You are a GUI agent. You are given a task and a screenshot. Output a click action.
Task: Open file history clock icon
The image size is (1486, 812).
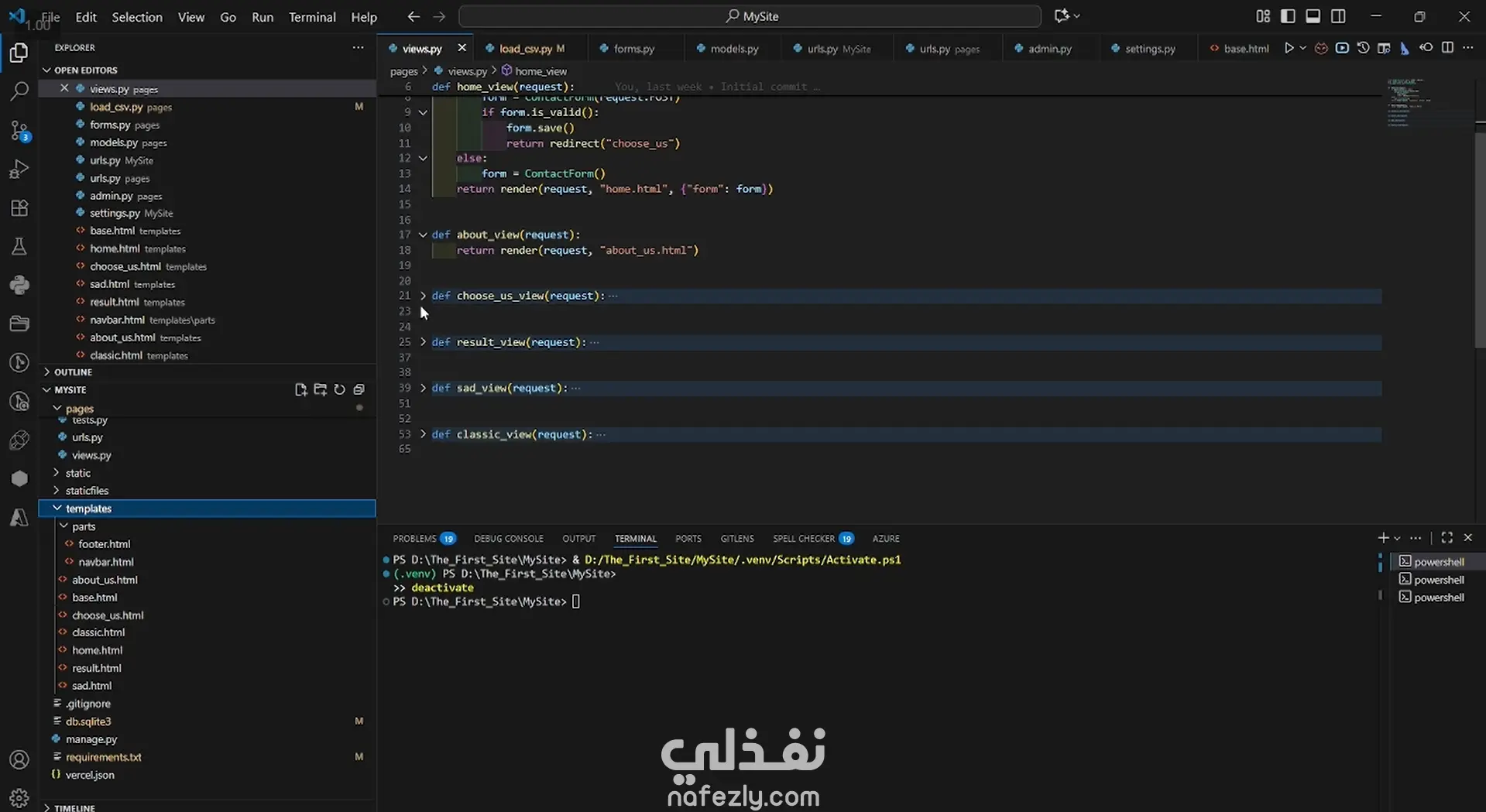pyautogui.click(x=1363, y=48)
